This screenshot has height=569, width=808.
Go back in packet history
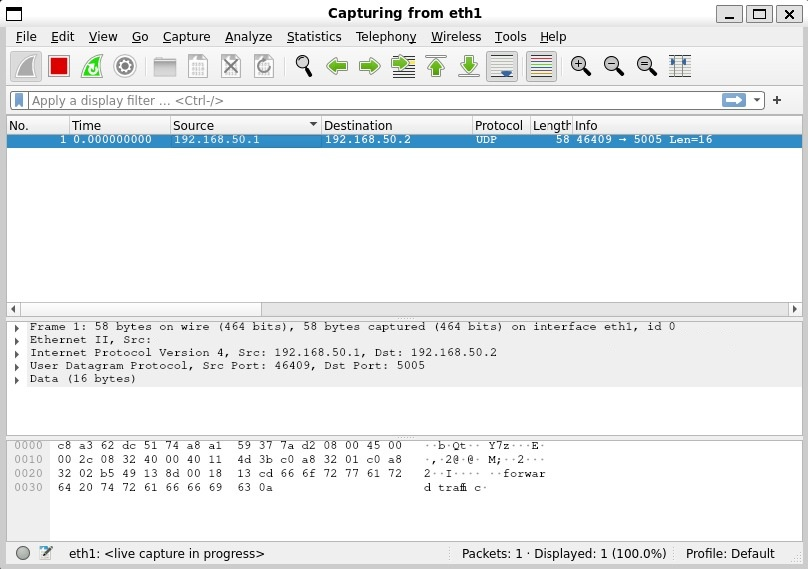click(x=337, y=66)
